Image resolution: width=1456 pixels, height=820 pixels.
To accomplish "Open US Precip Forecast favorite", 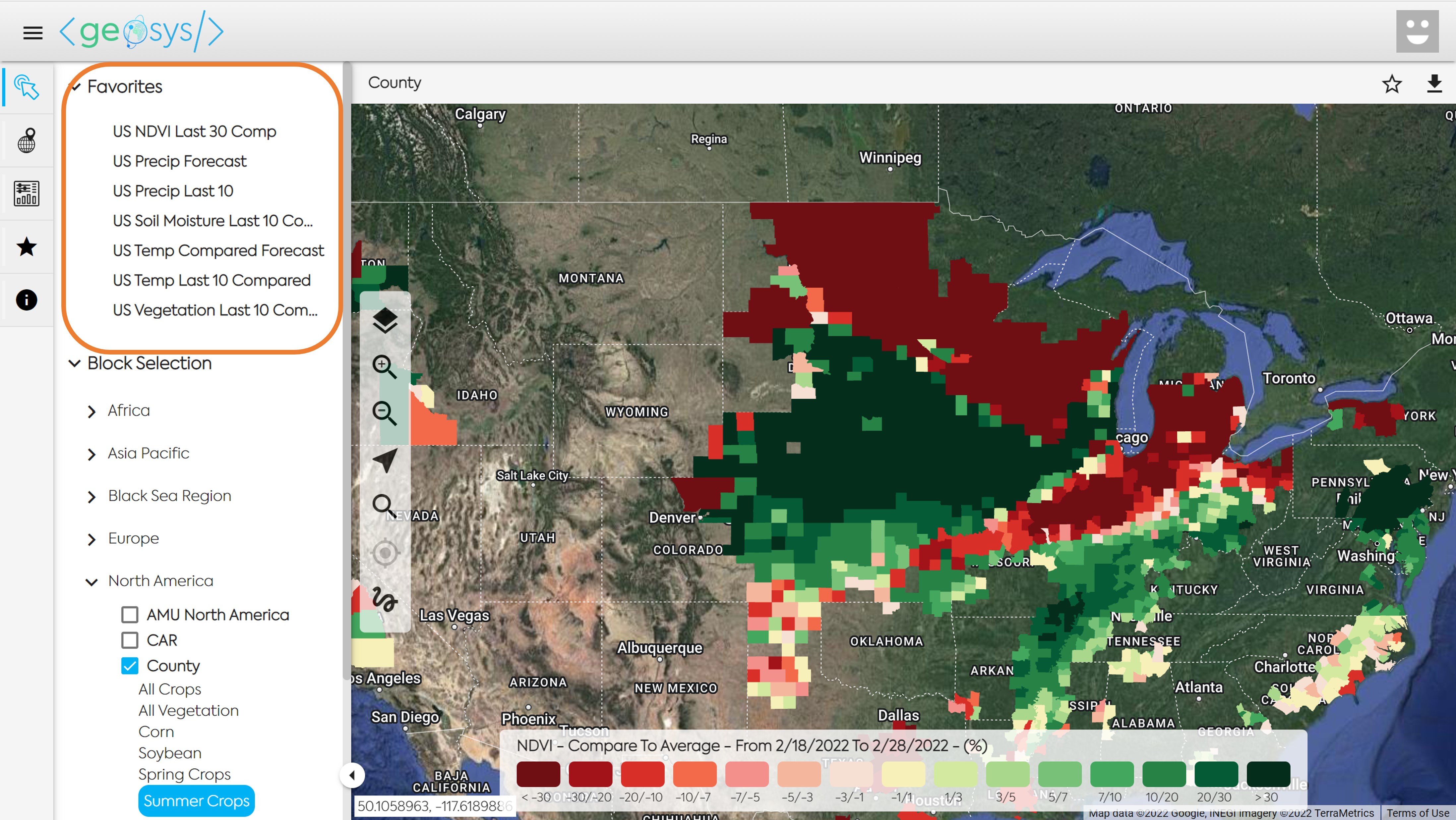I will (x=180, y=161).
